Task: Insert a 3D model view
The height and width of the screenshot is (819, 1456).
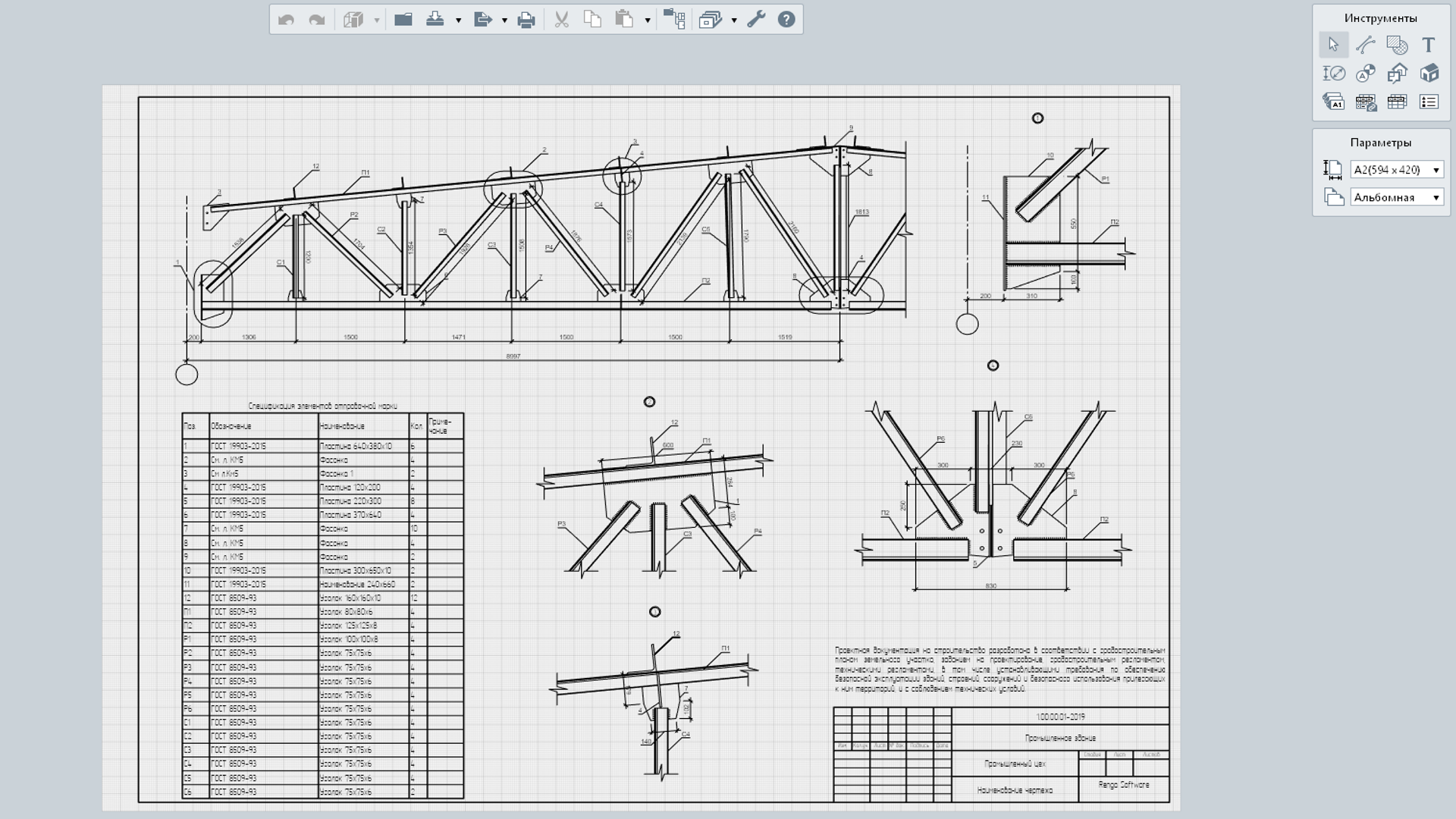Action: click(x=1429, y=74)
